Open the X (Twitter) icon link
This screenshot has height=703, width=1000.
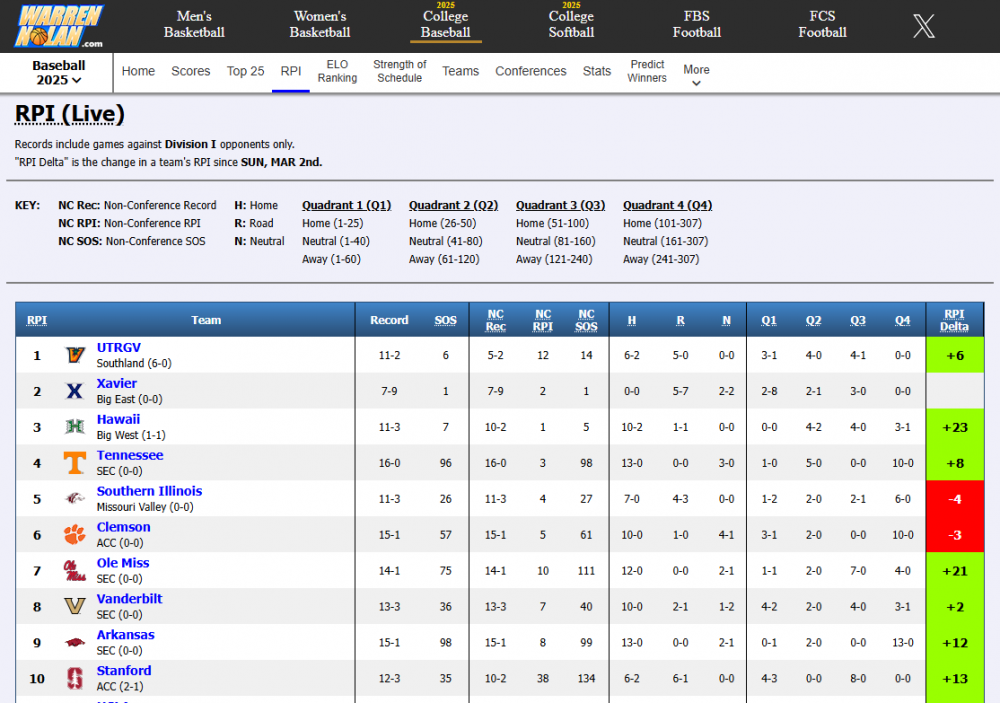[924, 26]
